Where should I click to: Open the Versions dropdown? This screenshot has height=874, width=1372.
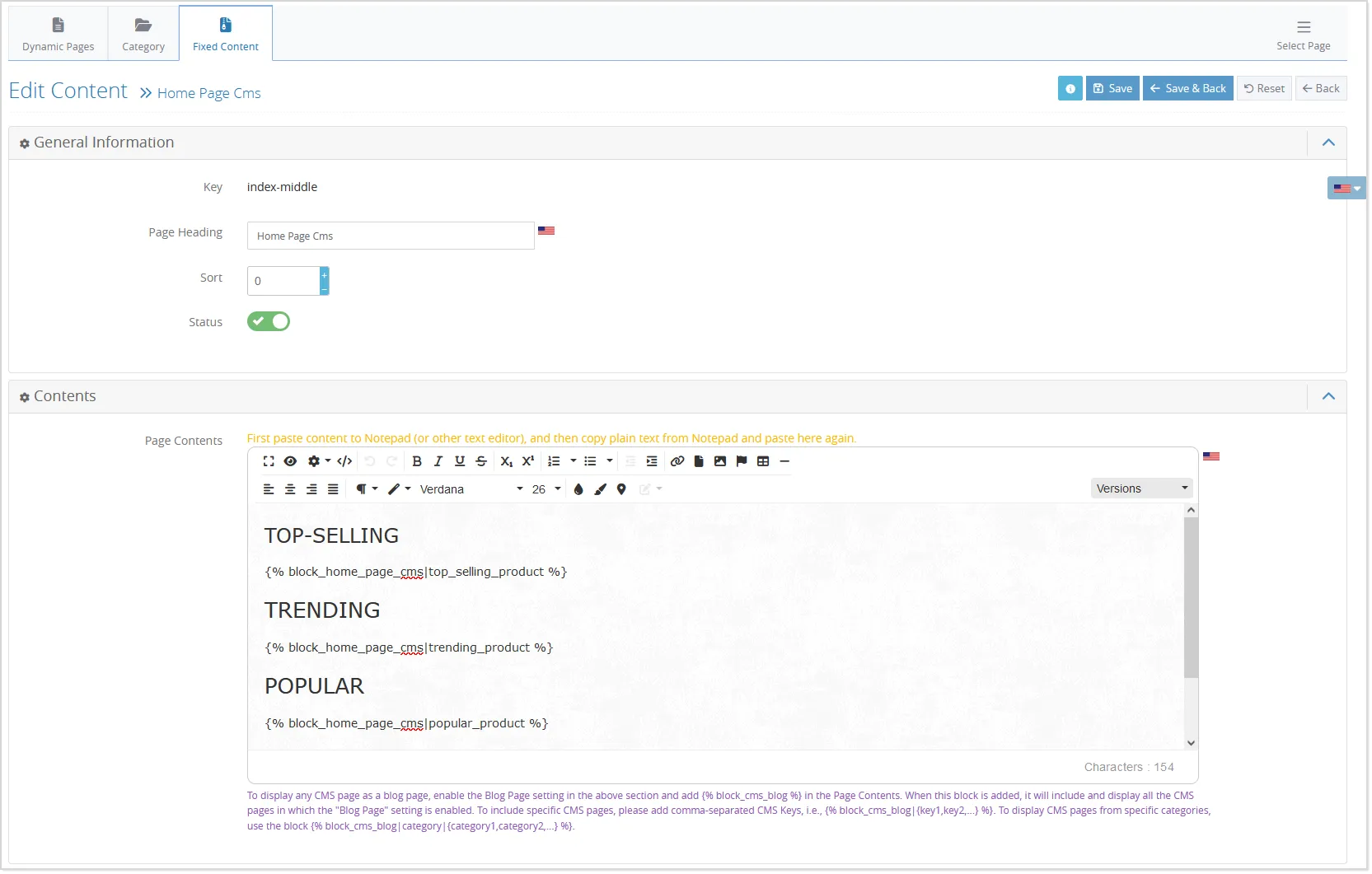point(1142,489)
